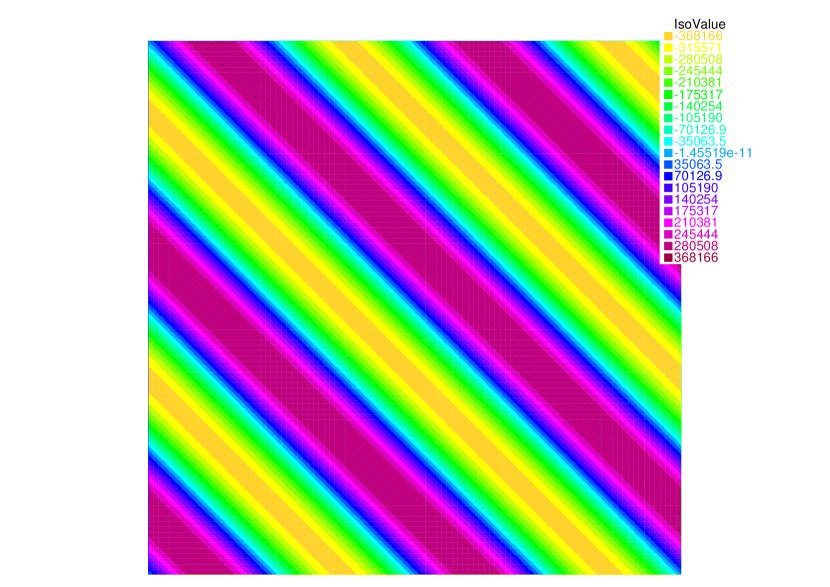Viewport: 830px width, 587px height.
Task: Pick the purple swatch beside positive 175317
Action: pyautogui.click(x=668, y=211)
